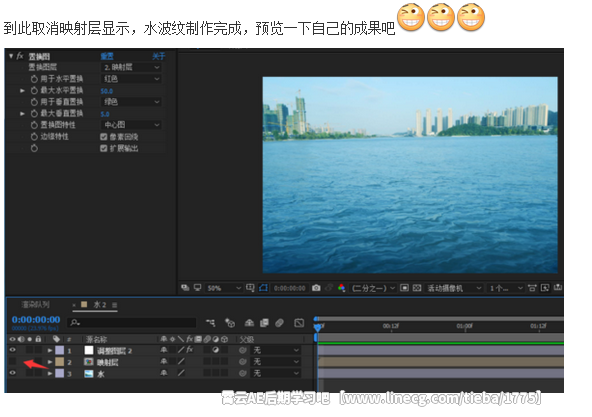This screenshot has height=417, width=592.
Task: Toggle the 扩展输出 checkbox
Action: [104, 148]
